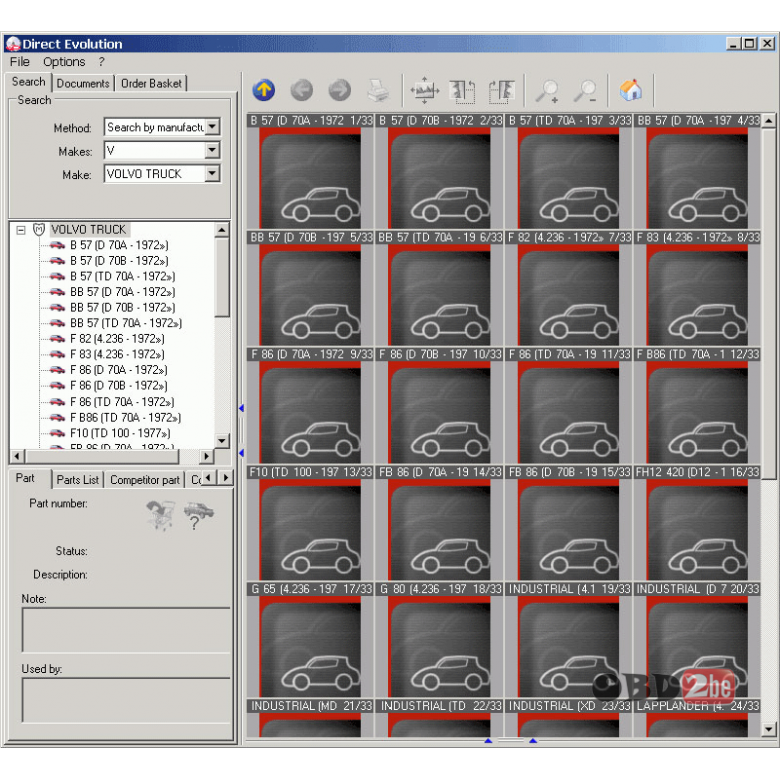Go back with the left arrow icon
This screenshot has width=780, height=780.
point(301,91)
